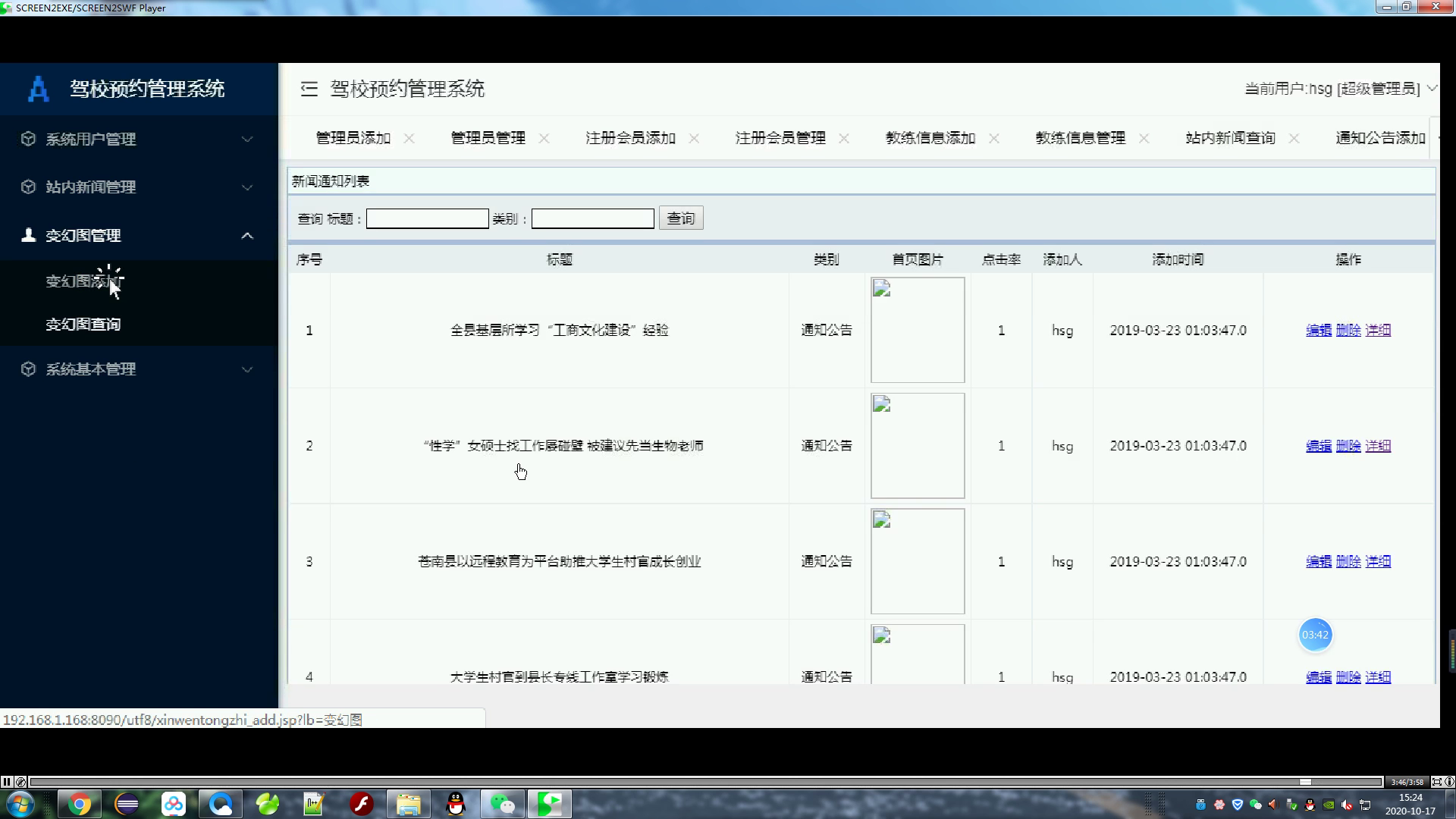The height and width of the screenshot is (819, 1456).
Task: Close the 管理员管理 tab
Action: click(x=544, y=138)
